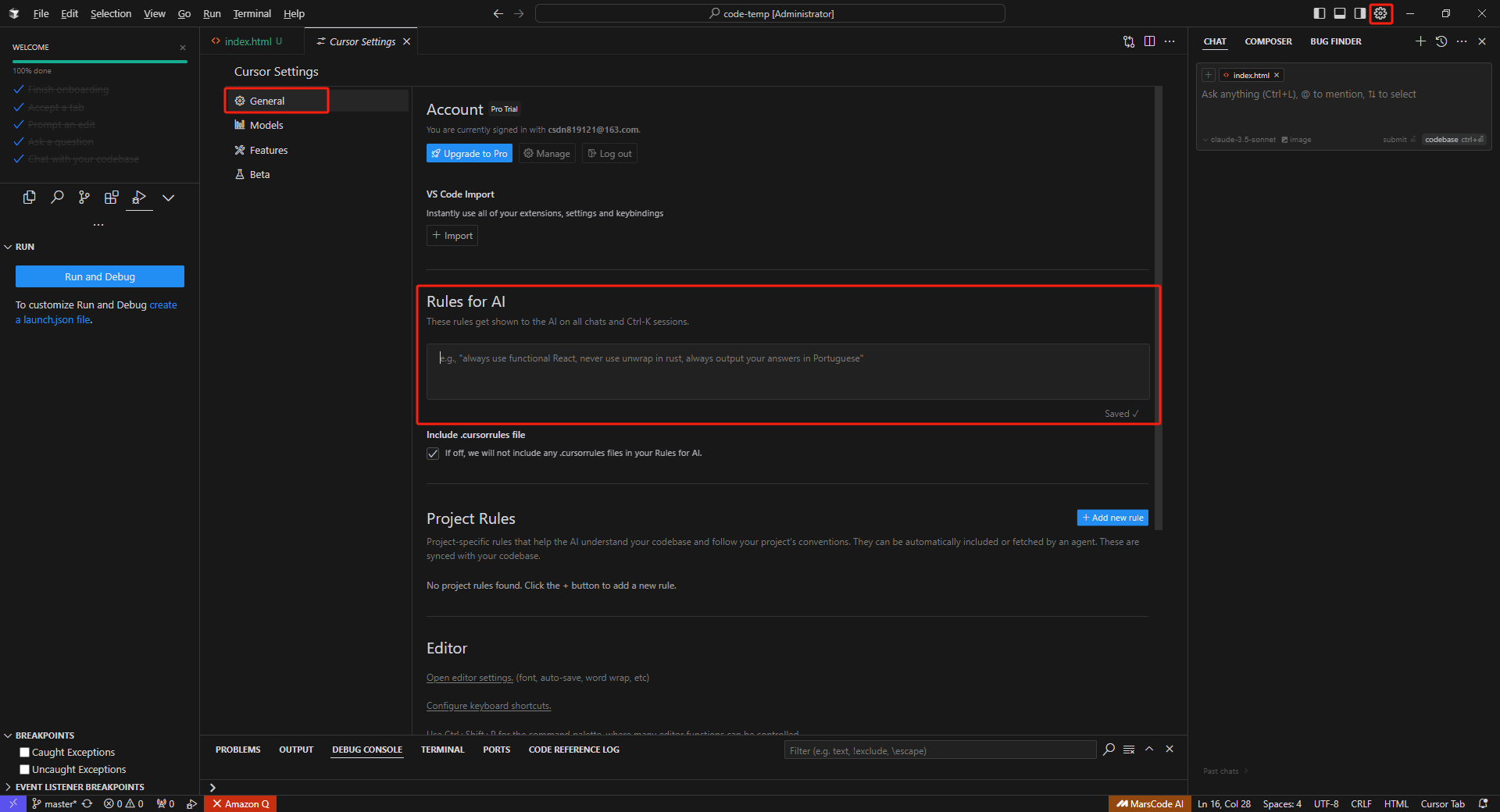Click the VS Code Import button

pos(452,236)
